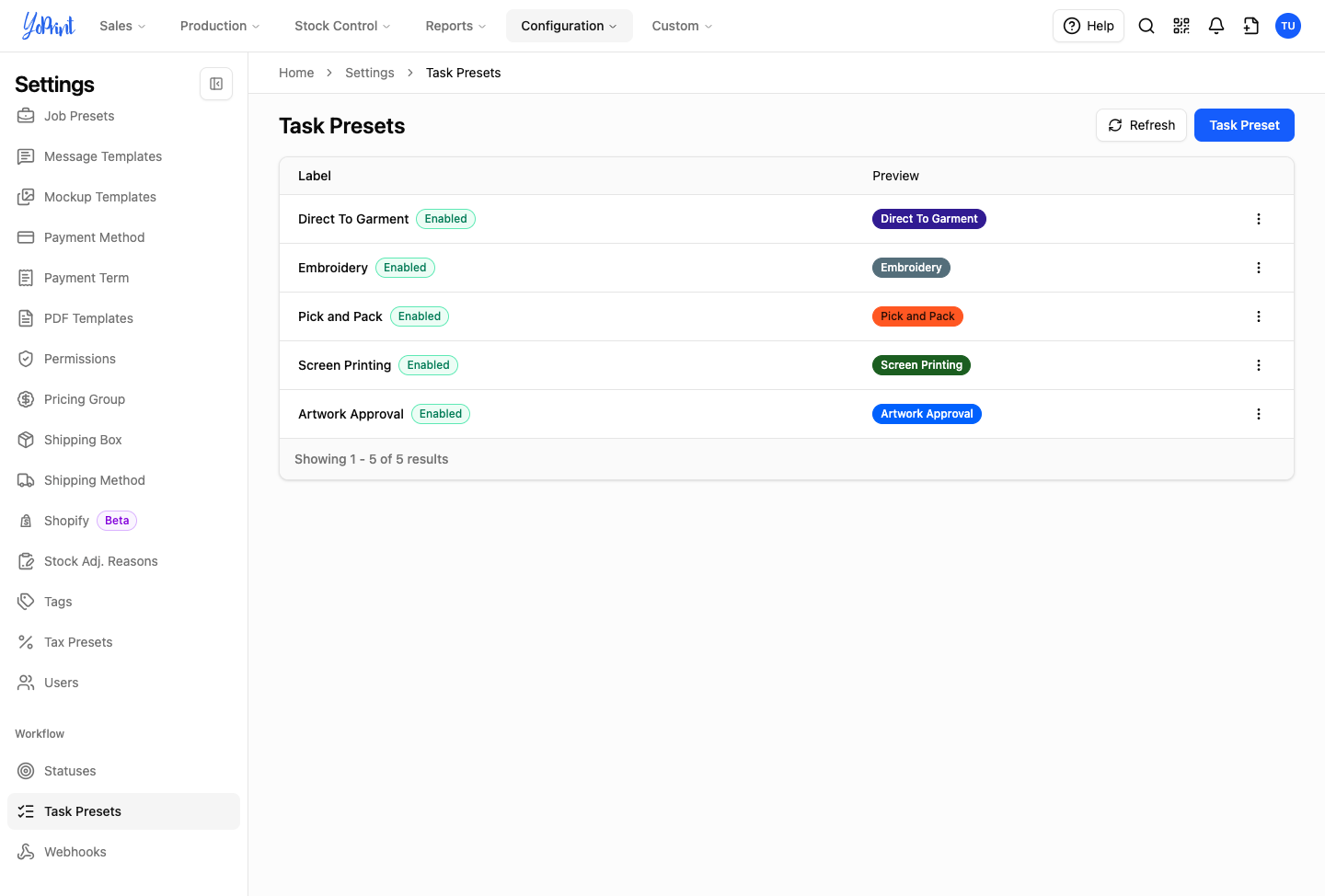This screenshot has width=1325, height=896.
Task: Click the Enabled badge next to Embroidery
Action: (405, 268)
